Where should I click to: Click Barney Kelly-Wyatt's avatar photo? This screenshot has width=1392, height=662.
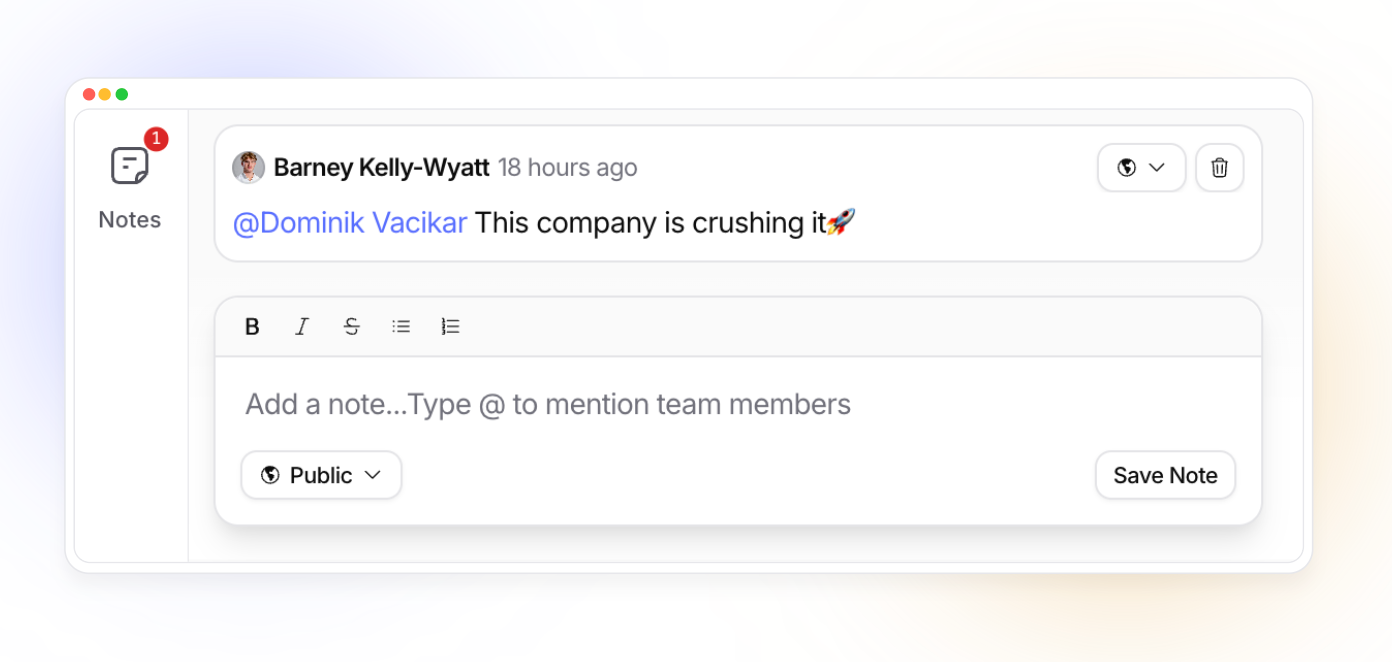(x=249, y=168)
